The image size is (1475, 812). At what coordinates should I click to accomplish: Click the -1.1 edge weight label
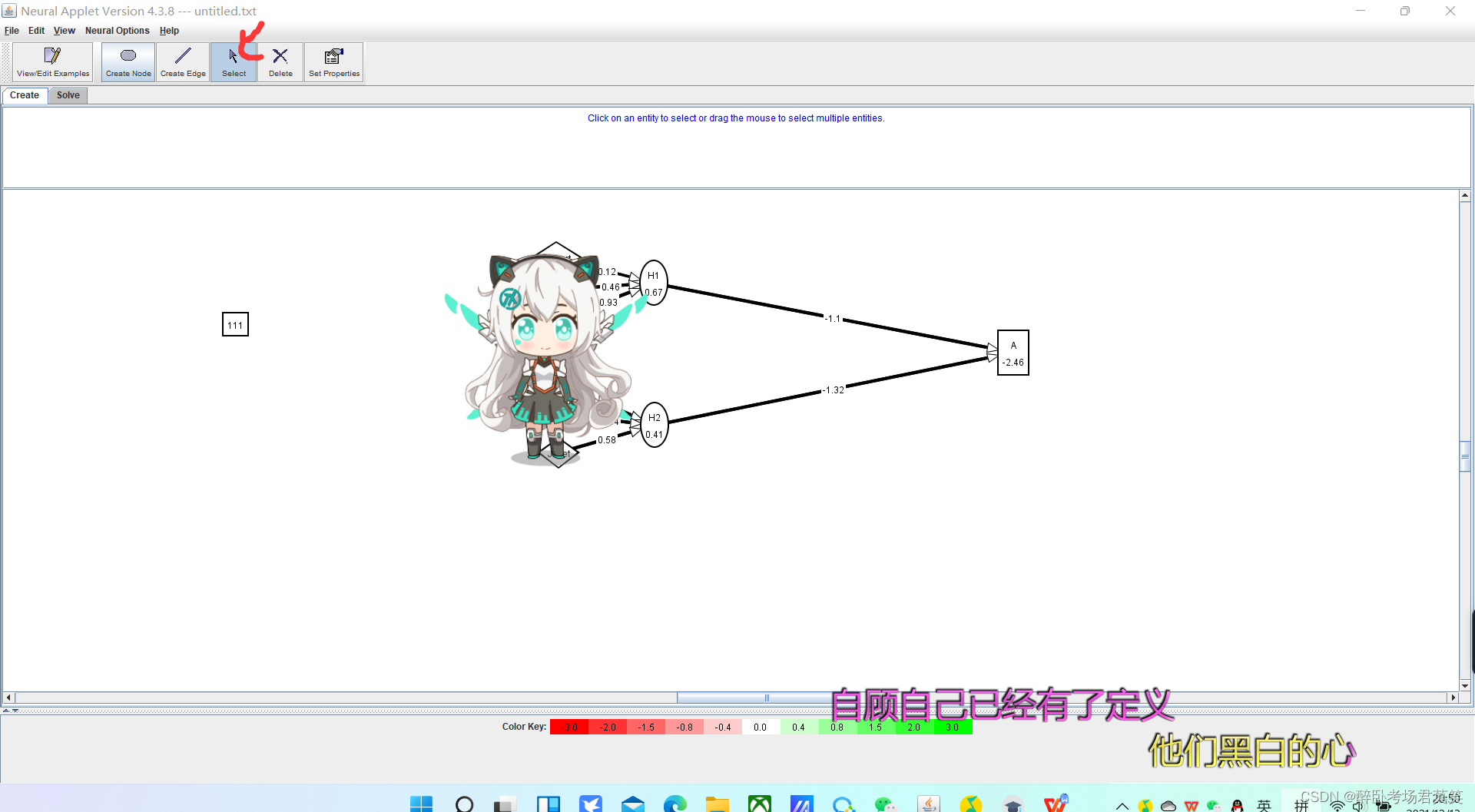[833, 318]
